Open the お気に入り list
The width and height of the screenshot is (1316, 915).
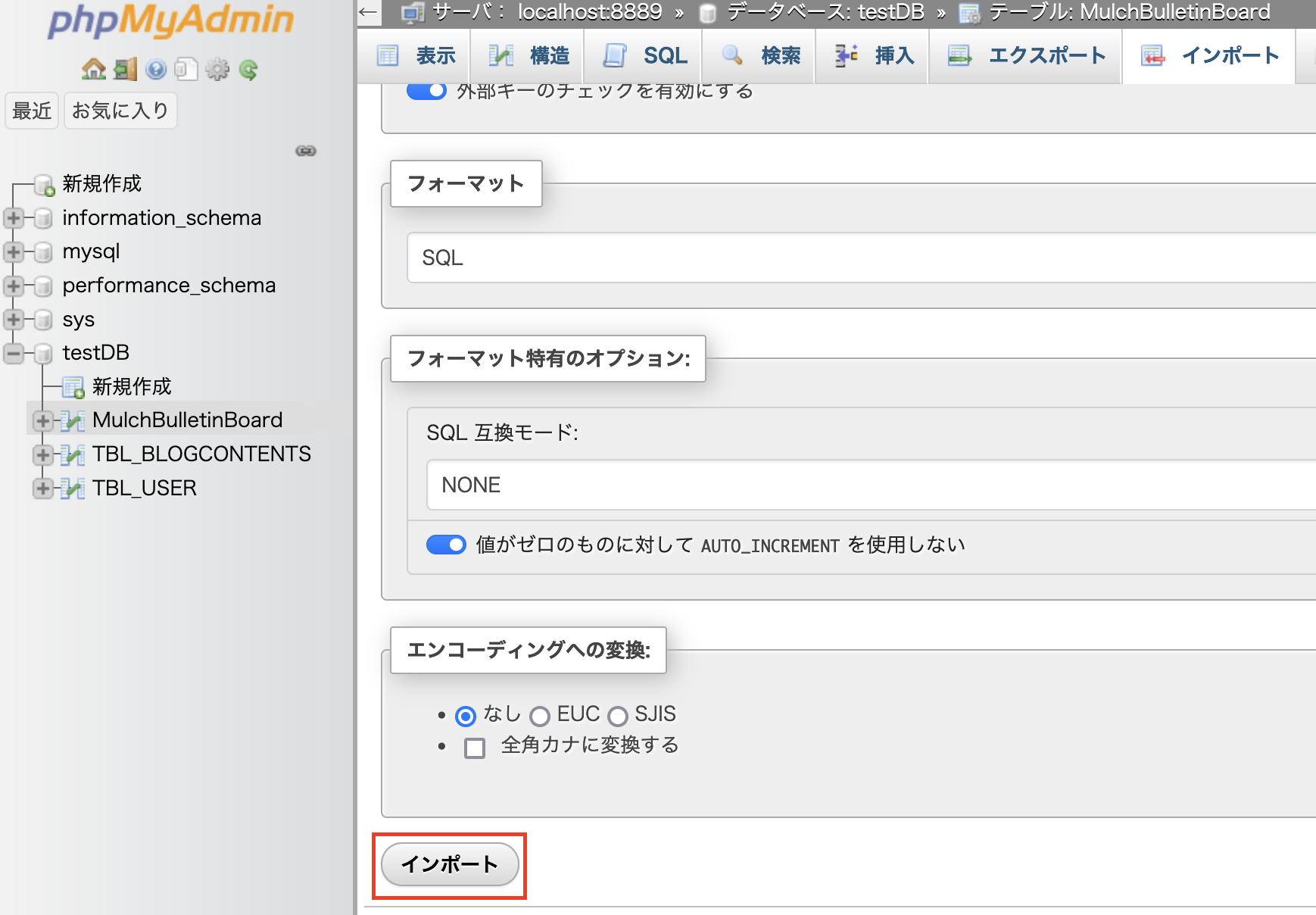coord(120,110)
